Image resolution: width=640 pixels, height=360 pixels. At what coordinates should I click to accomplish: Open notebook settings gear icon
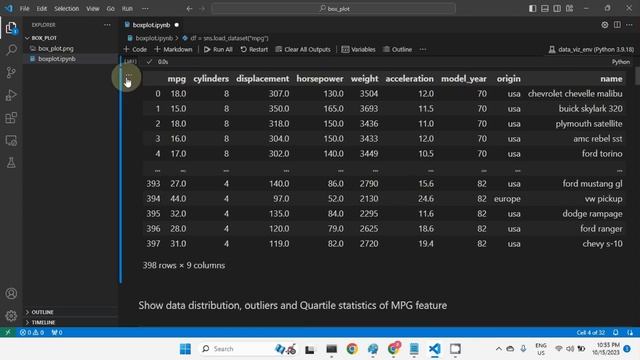pos(604,25)
